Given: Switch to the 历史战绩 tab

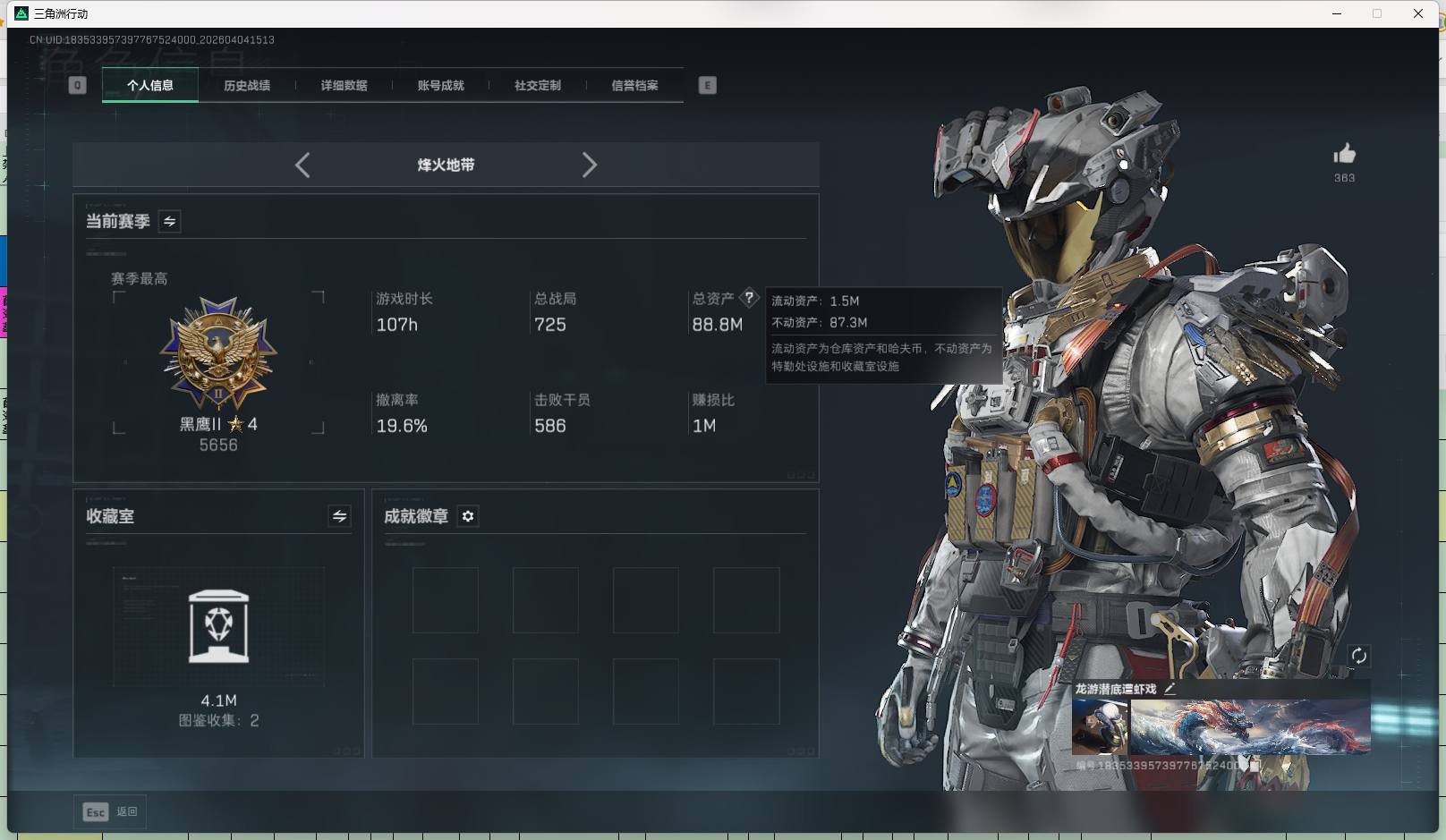Looking at the screenshot, I should click(248, 85).
